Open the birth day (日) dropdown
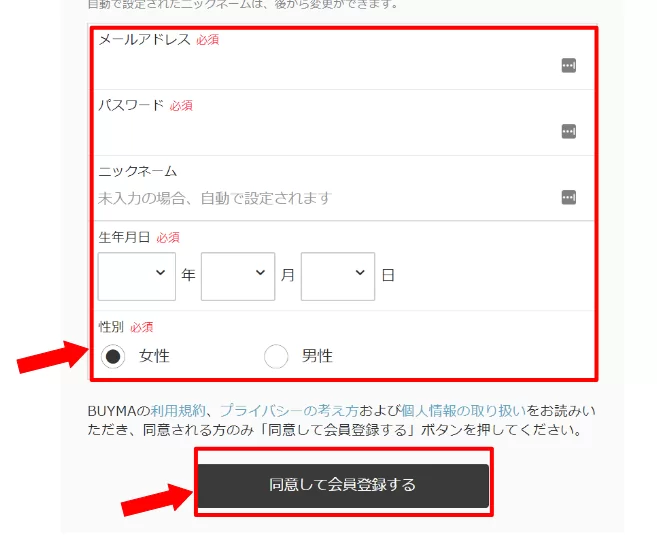The image size is (657, 535). (338, 276)
